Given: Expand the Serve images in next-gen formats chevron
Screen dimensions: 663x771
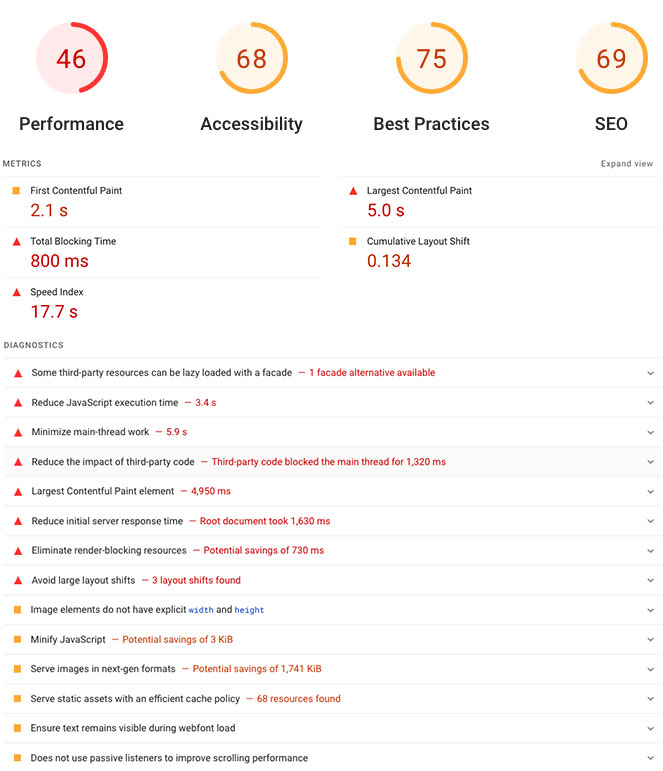Looking at the screenshot, I should (651, 670).
